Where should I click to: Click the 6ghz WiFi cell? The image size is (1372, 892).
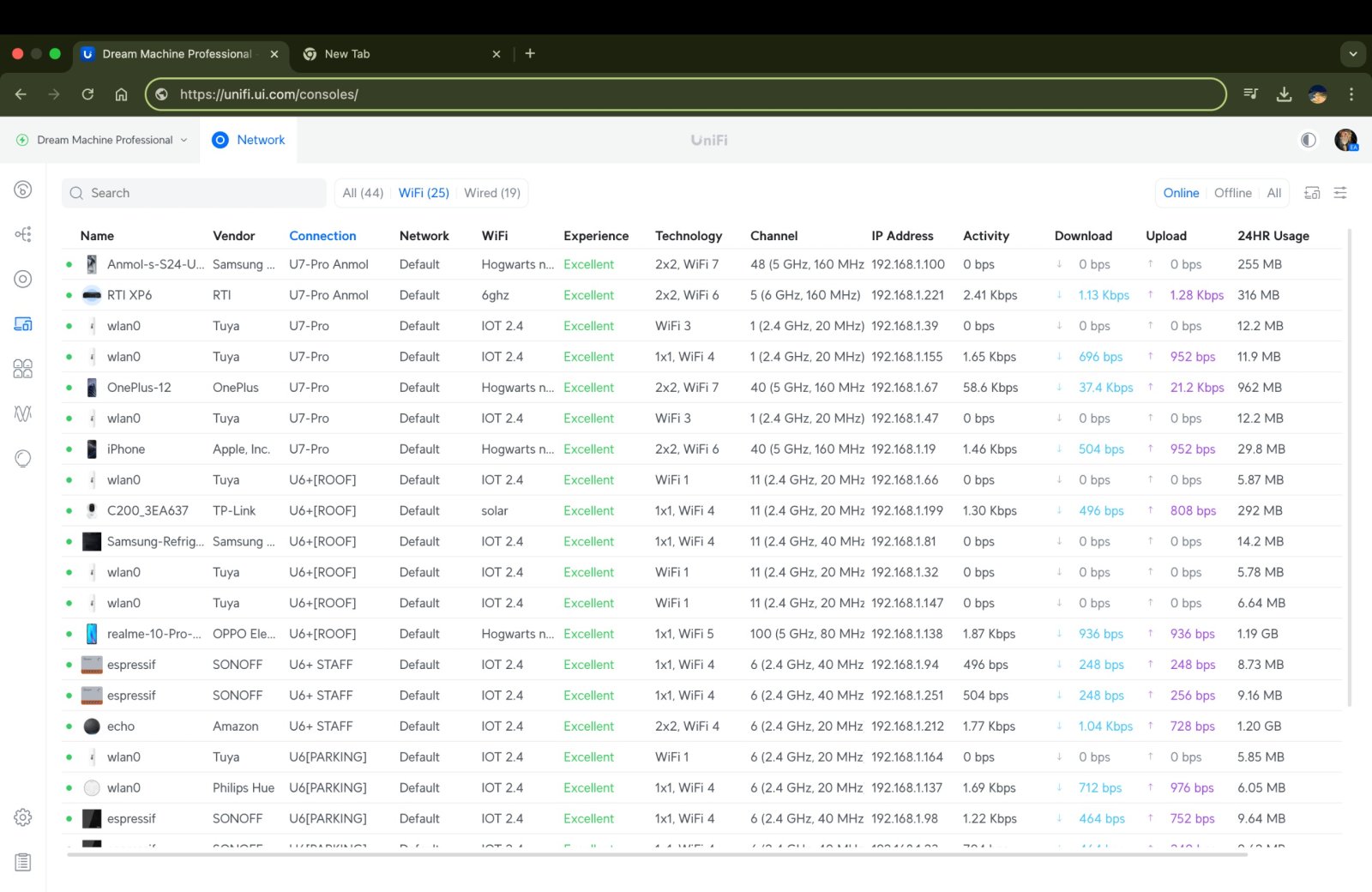[x=495, y=295]
